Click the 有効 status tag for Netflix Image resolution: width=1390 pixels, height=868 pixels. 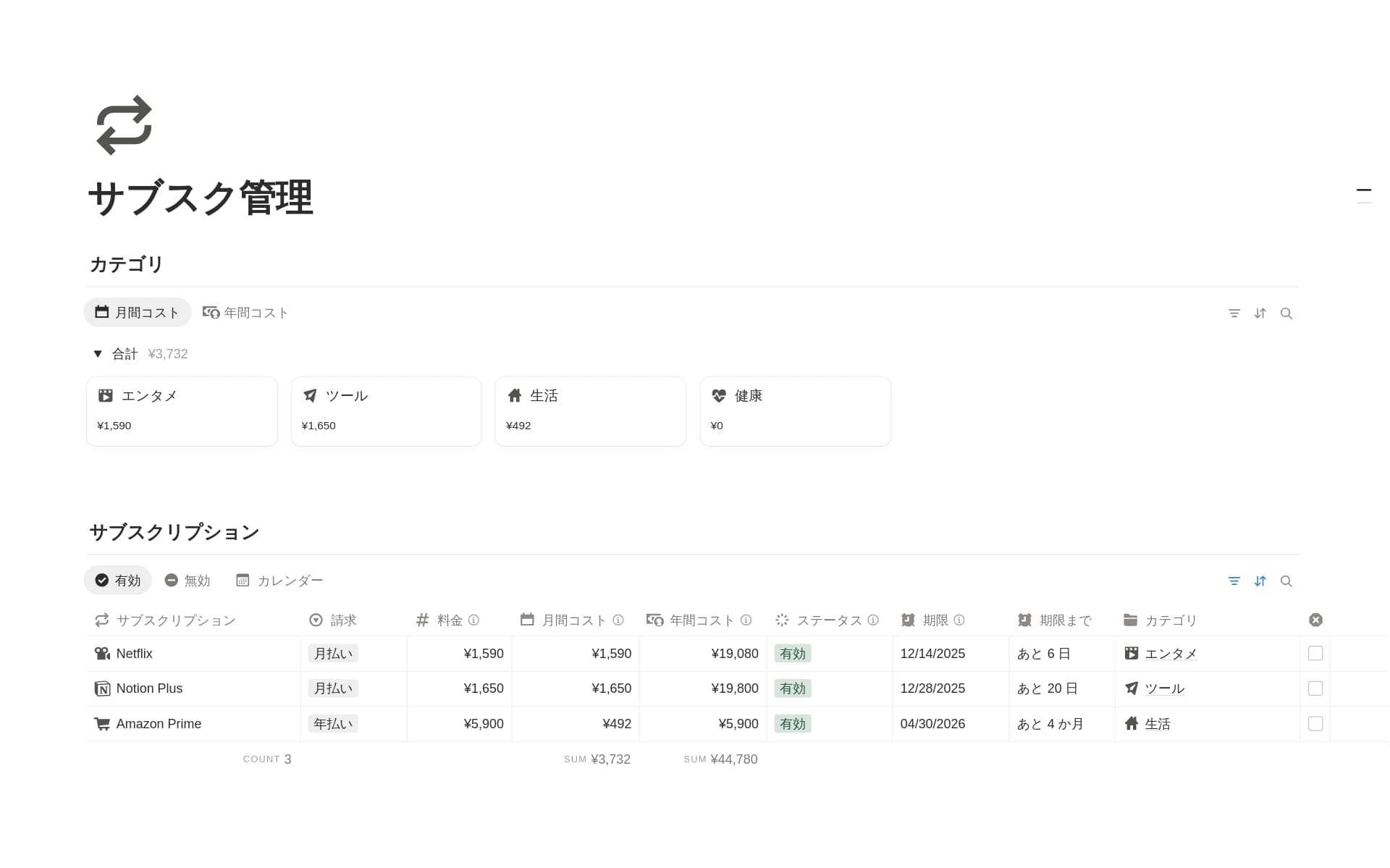click(792, 654)
